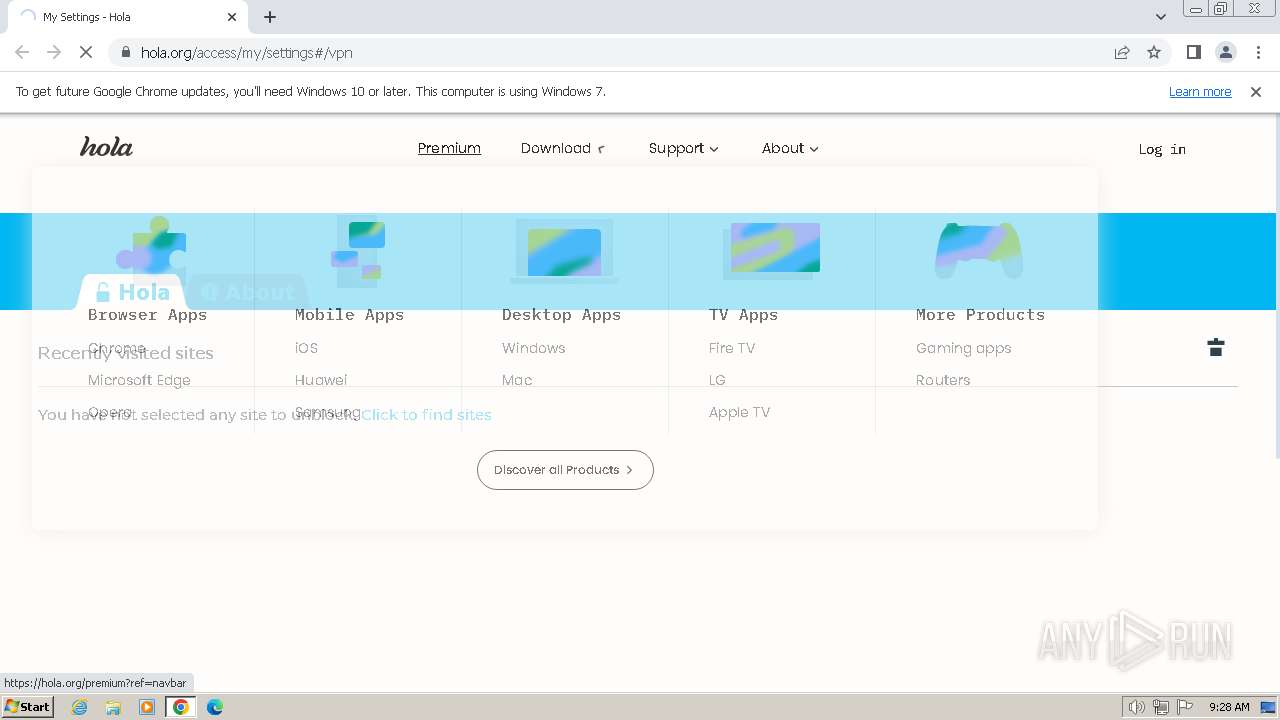Click the Mobile Apps icon
This screenshot has height=720, width=1280.
click(x=358, y=250)
